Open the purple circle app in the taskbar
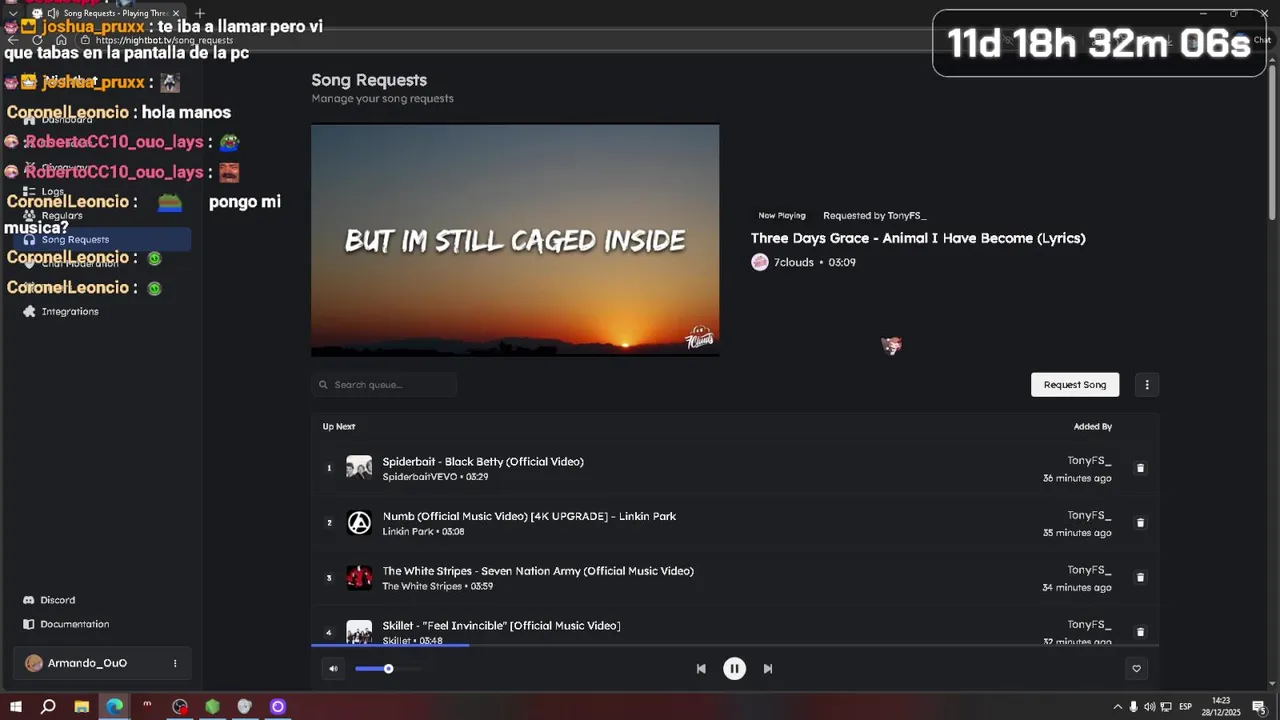The height and width of the screenshot is (720, 1280). click(278, 707)
